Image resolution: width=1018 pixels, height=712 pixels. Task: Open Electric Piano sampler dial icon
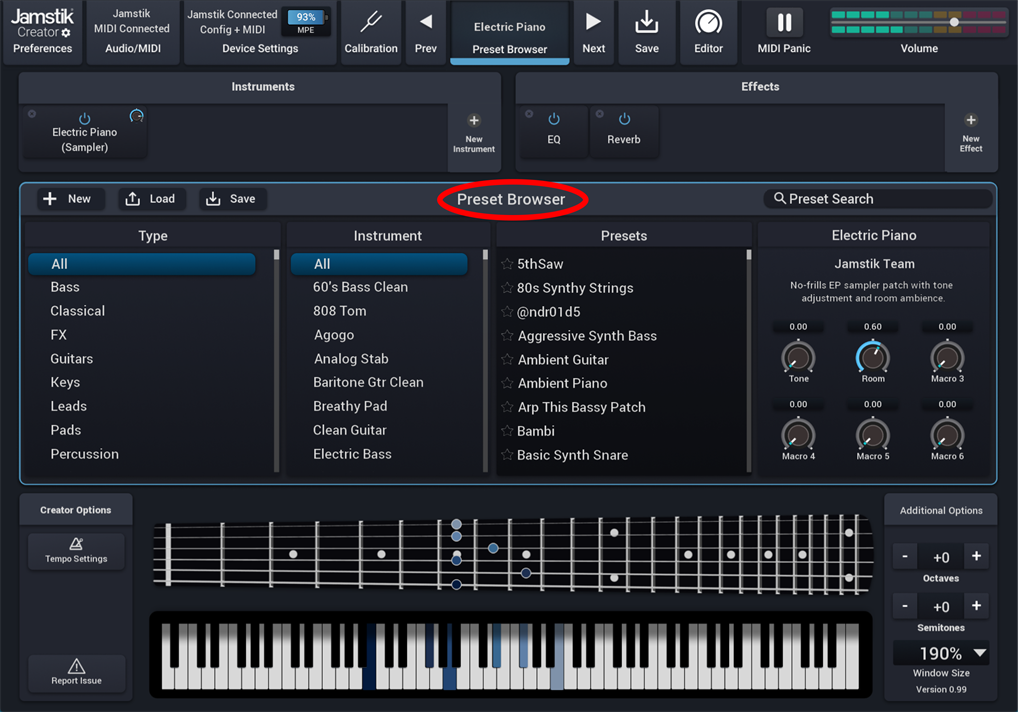(x=136, y=116)
